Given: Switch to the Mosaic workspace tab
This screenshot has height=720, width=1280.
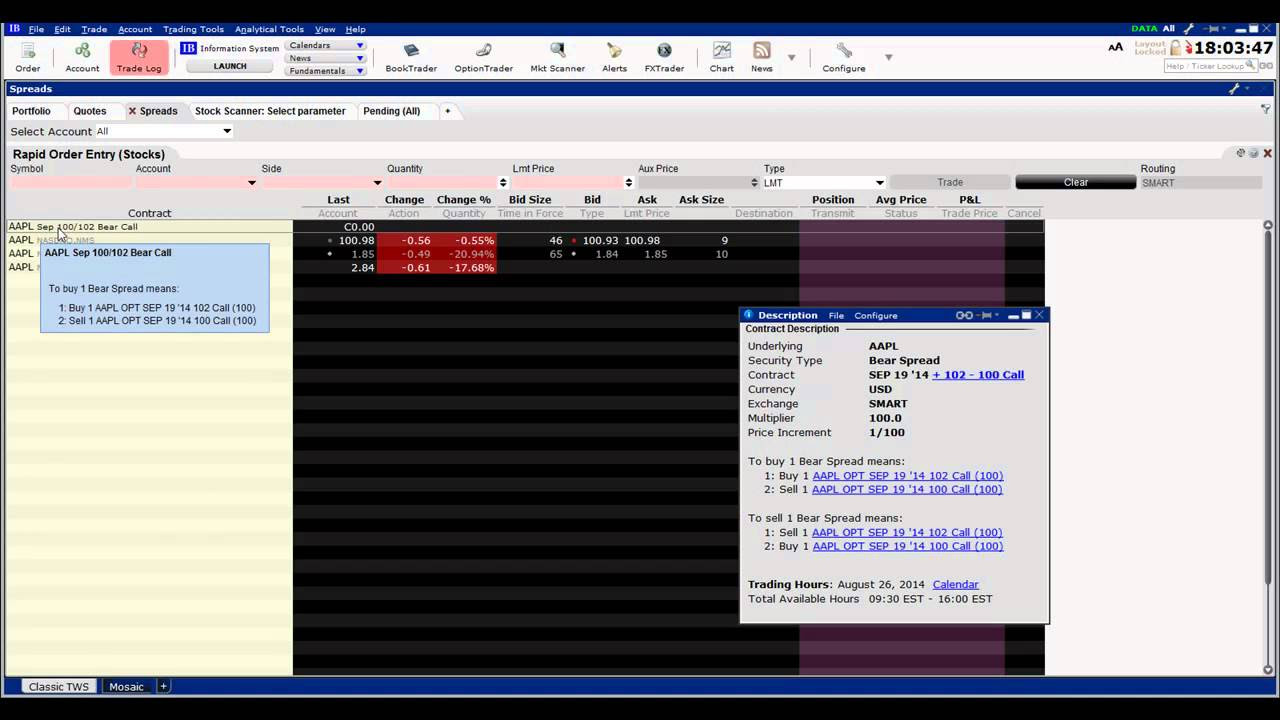Looking at the screenshot, I should pyautogui.click(x=126, y=687).
